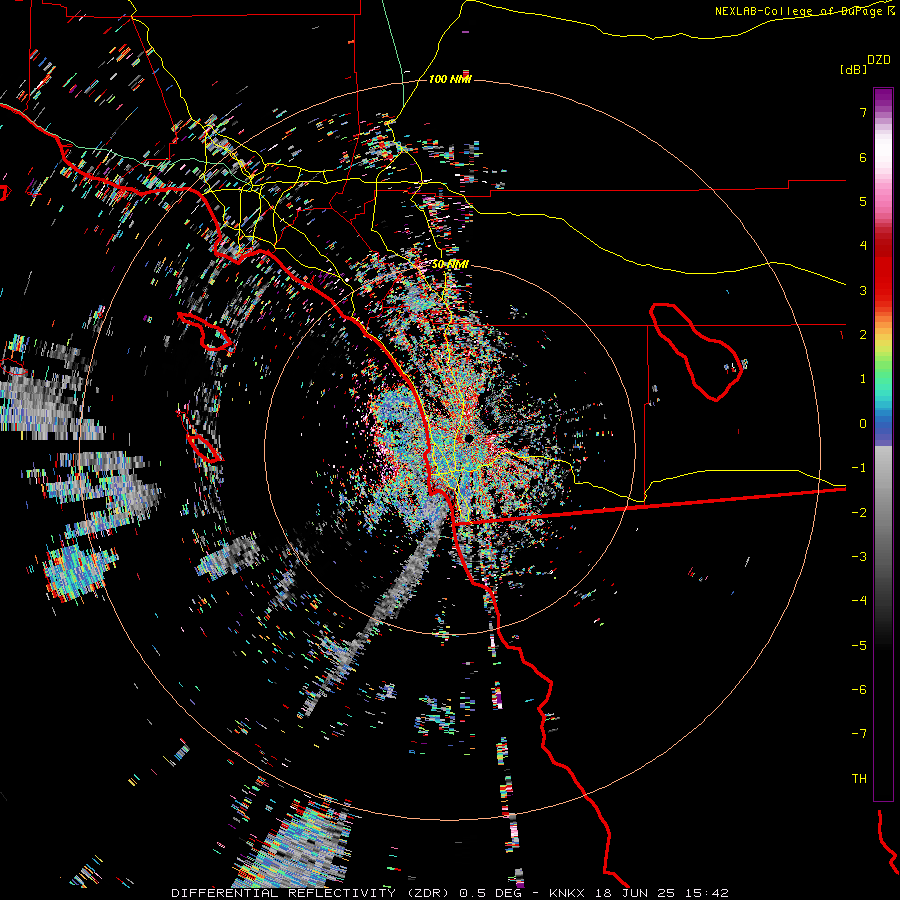Click the -7 value on the color scale

point(859,734)
